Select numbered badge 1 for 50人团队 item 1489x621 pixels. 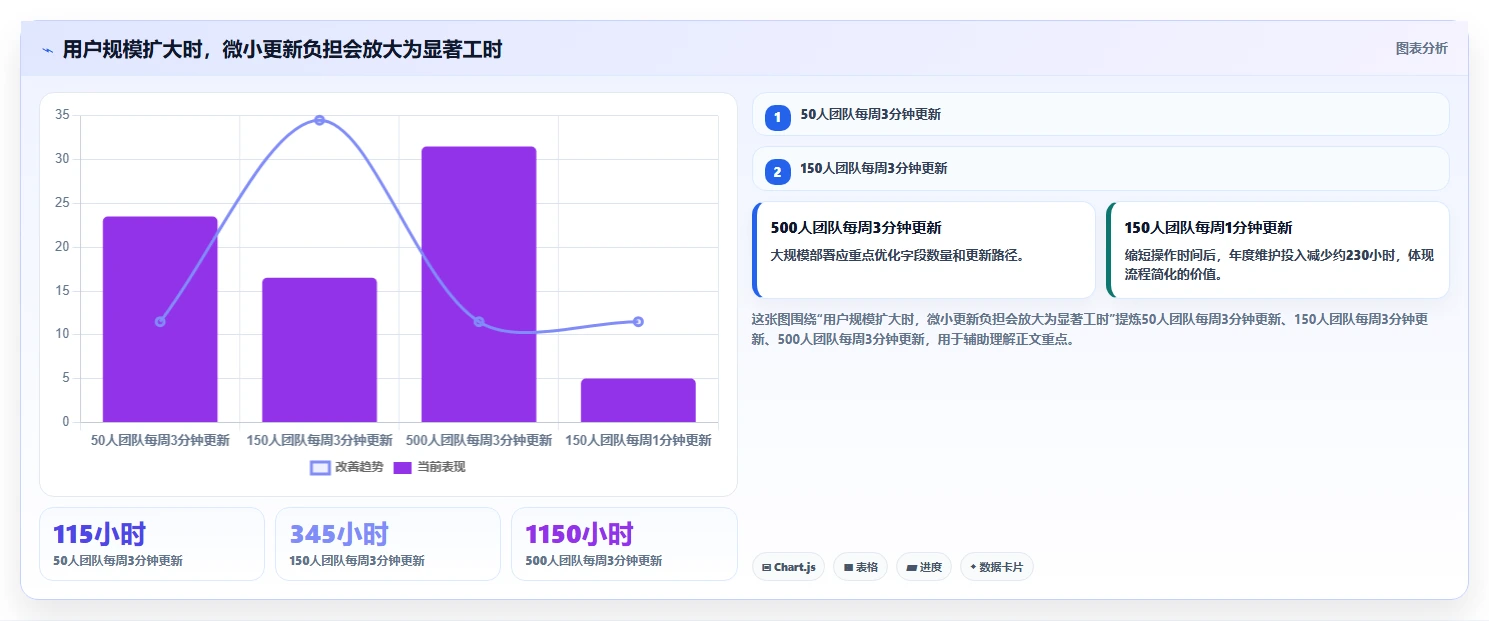pyautogui.click(x=777, y=117)
